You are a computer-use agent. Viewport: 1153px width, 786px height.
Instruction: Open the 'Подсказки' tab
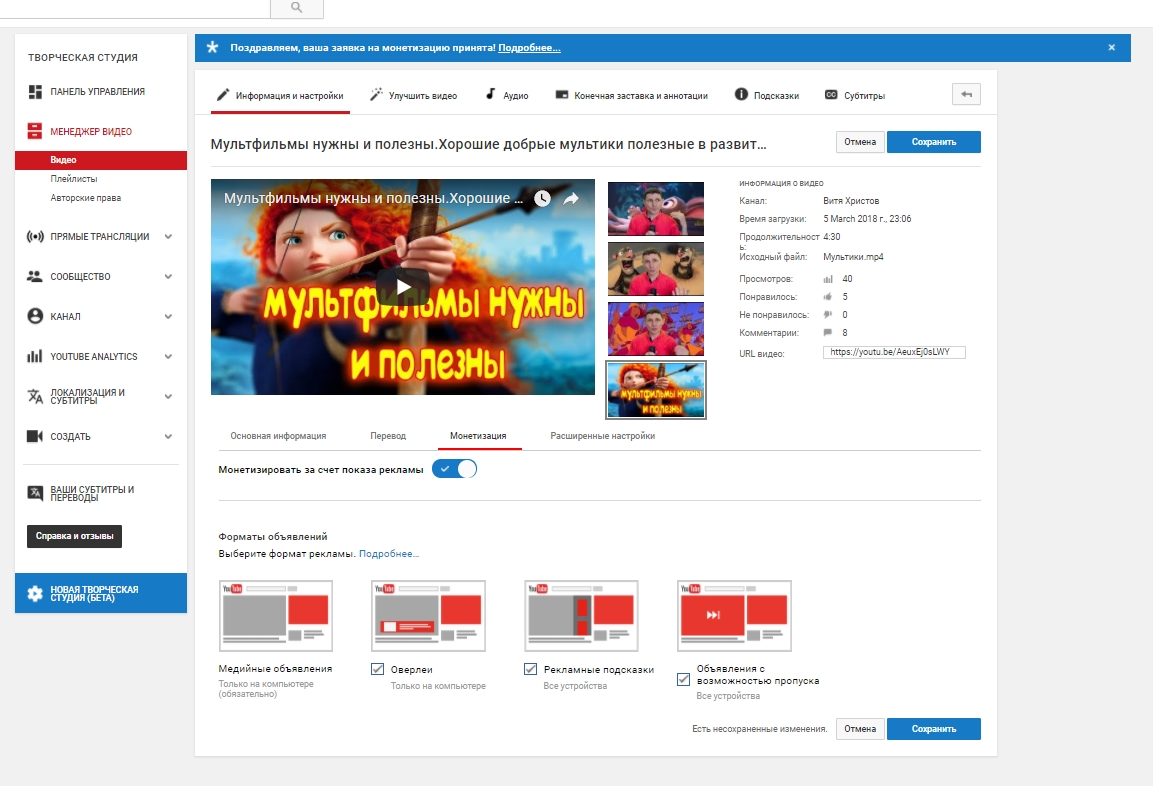coord(767,96)
